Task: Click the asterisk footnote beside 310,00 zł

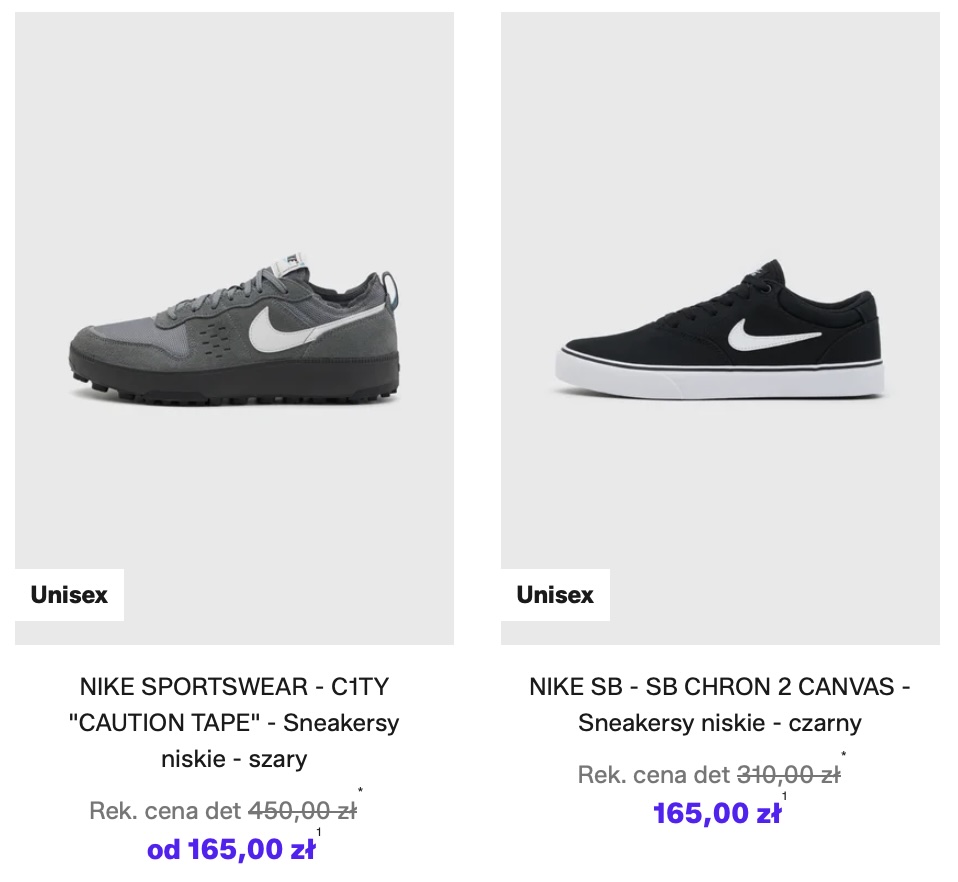Action: (x=844, y=756)
